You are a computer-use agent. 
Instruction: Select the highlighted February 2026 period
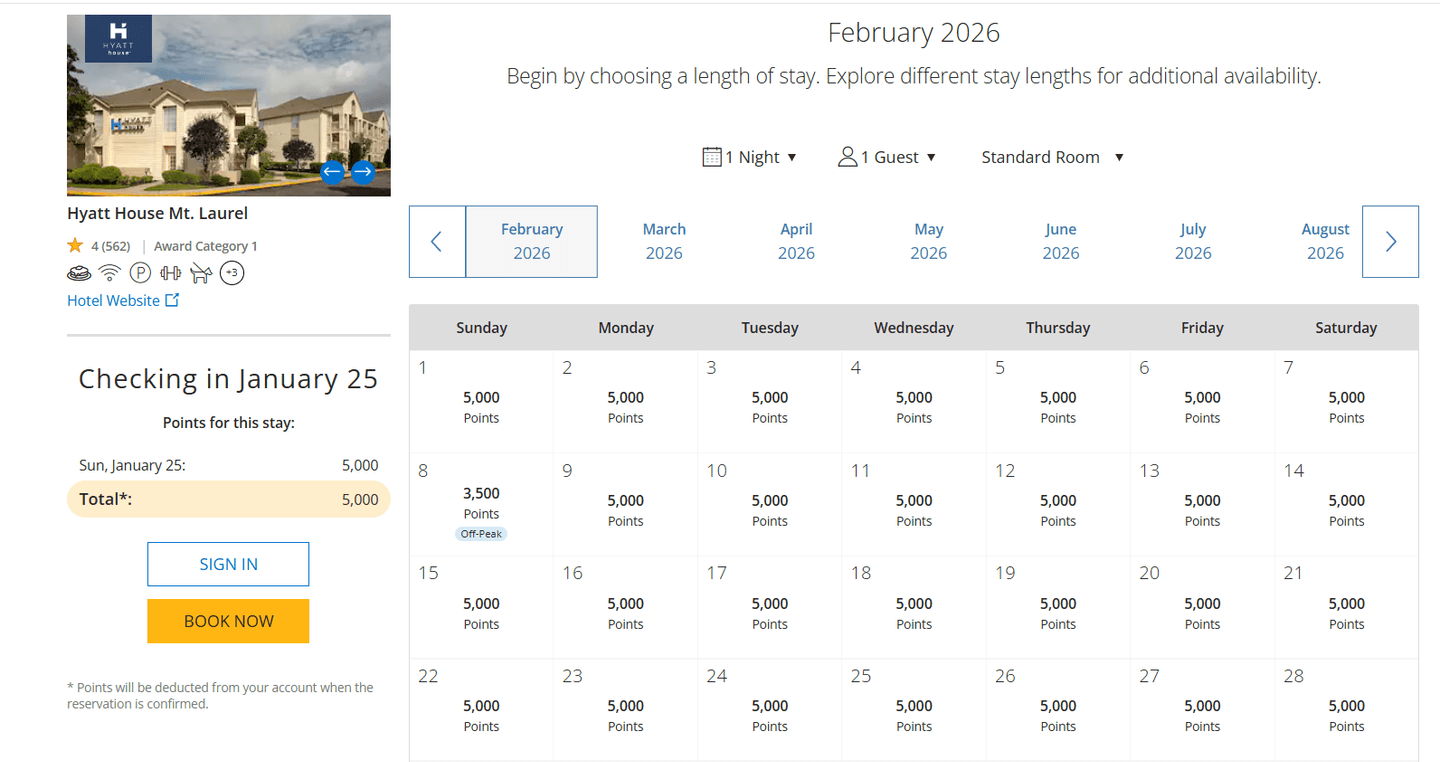(531, 241)
